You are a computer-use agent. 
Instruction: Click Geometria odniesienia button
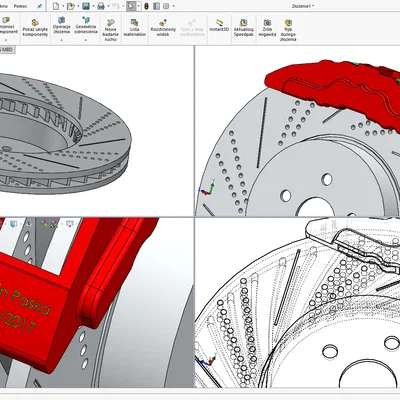tap(86, 25)
